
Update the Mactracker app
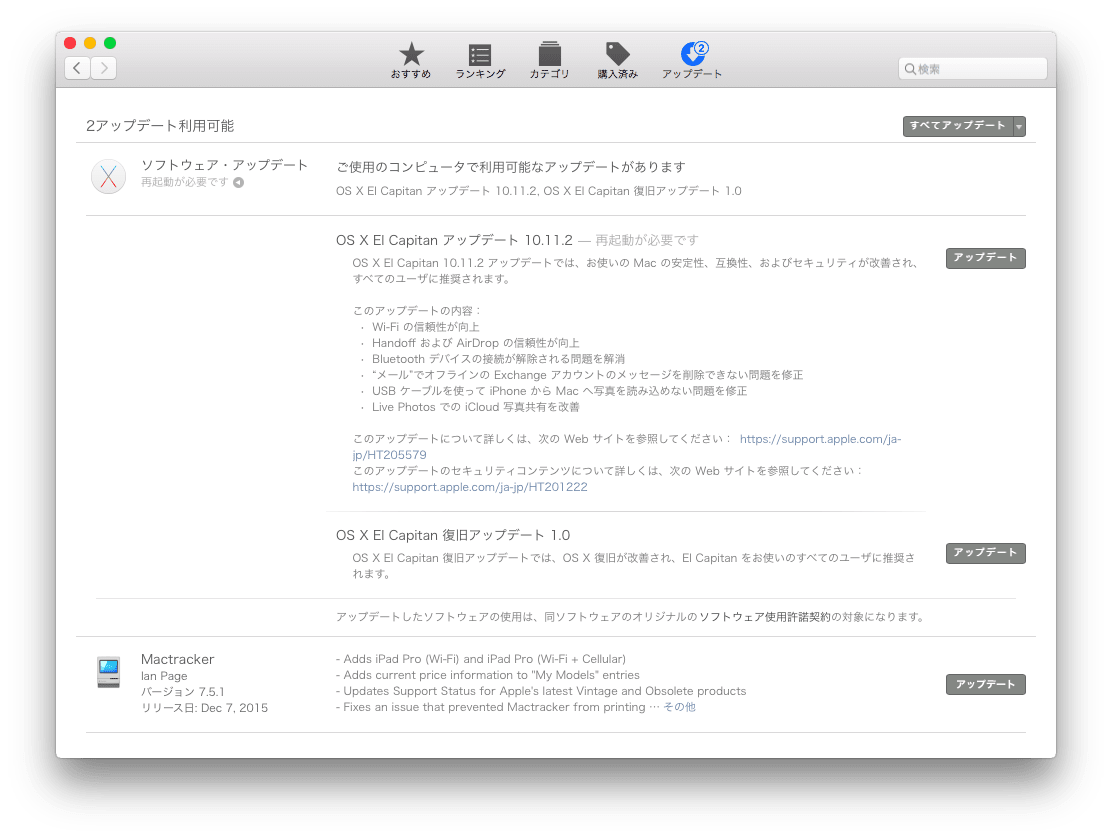coord(986,685)
